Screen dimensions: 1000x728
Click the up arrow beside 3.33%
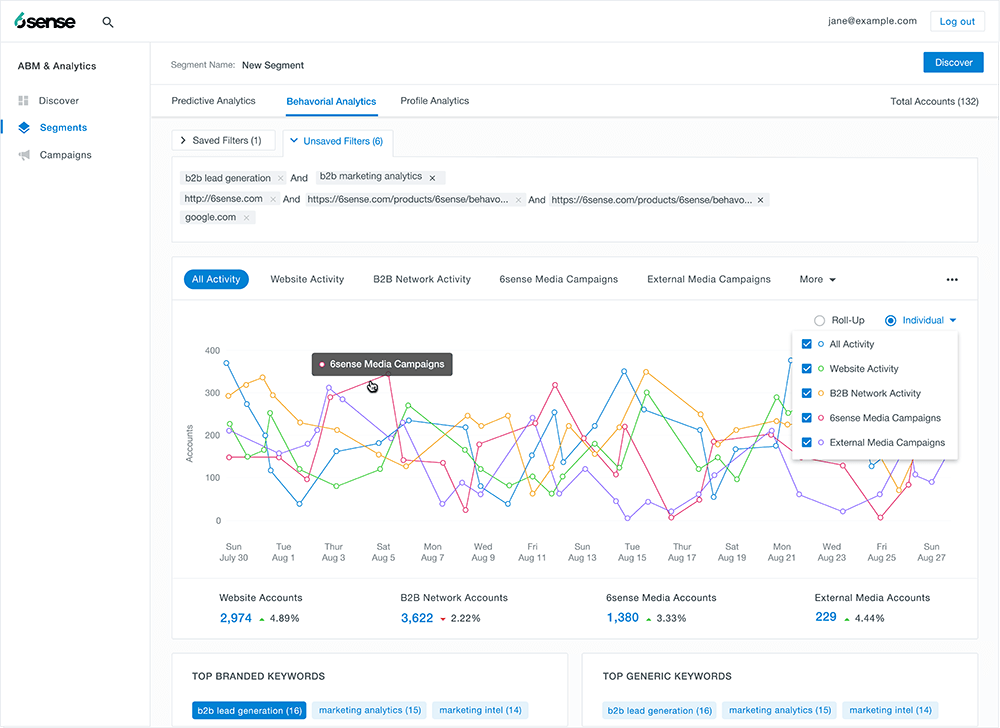649,619
